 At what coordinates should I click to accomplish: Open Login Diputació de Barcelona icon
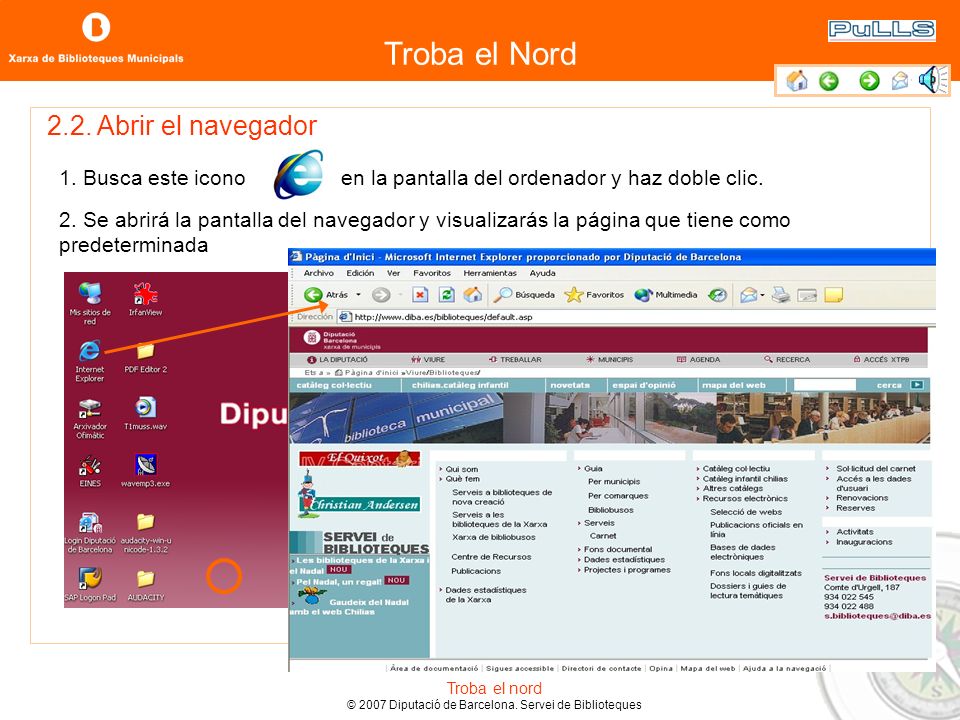90,533
